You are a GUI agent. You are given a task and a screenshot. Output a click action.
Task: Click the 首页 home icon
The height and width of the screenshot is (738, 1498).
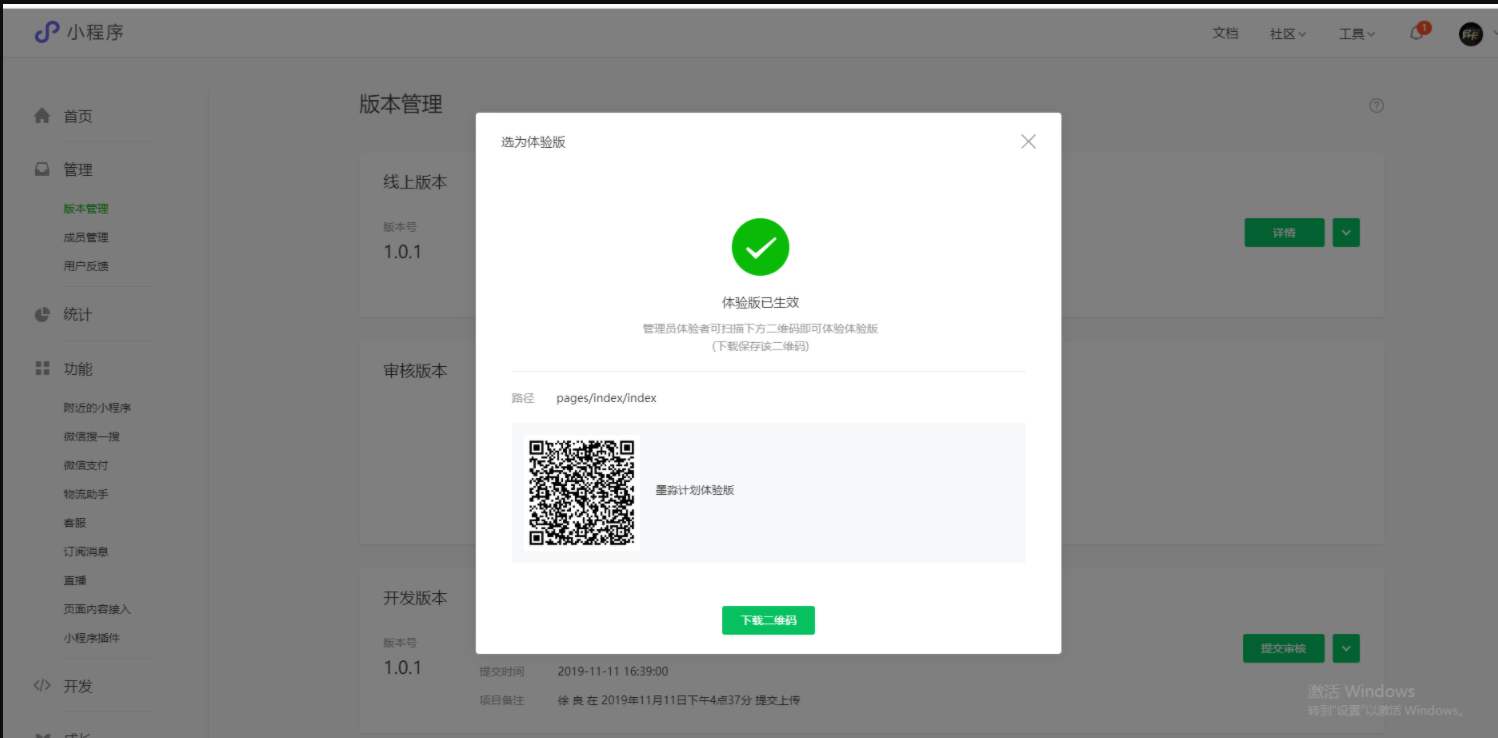[x=42, y=116]
